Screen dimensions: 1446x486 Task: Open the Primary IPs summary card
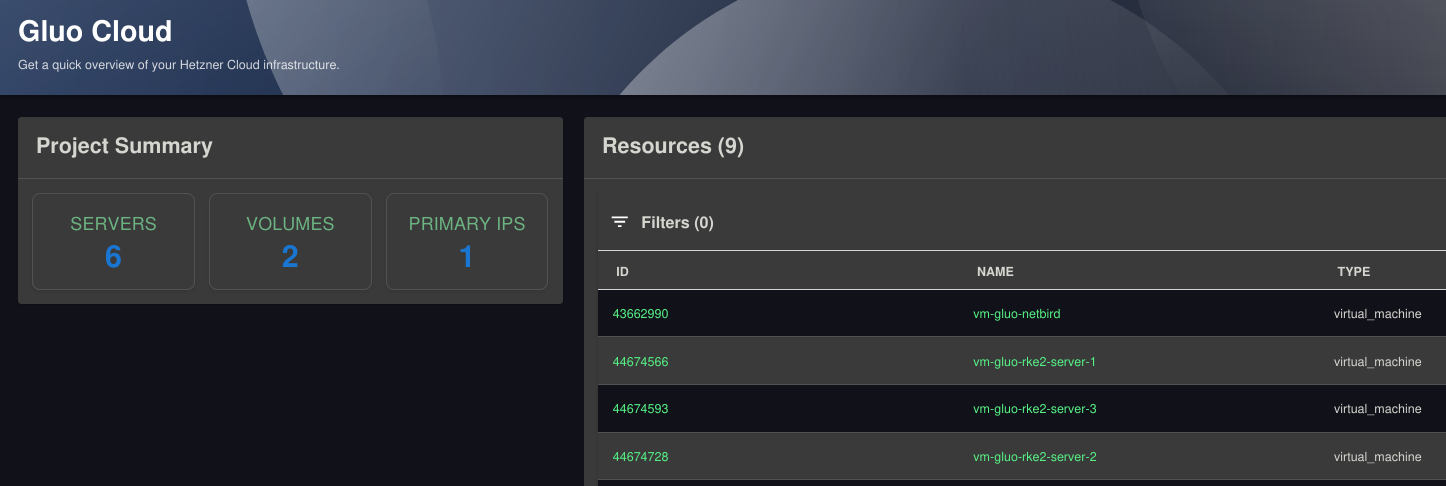coord(467,242)
